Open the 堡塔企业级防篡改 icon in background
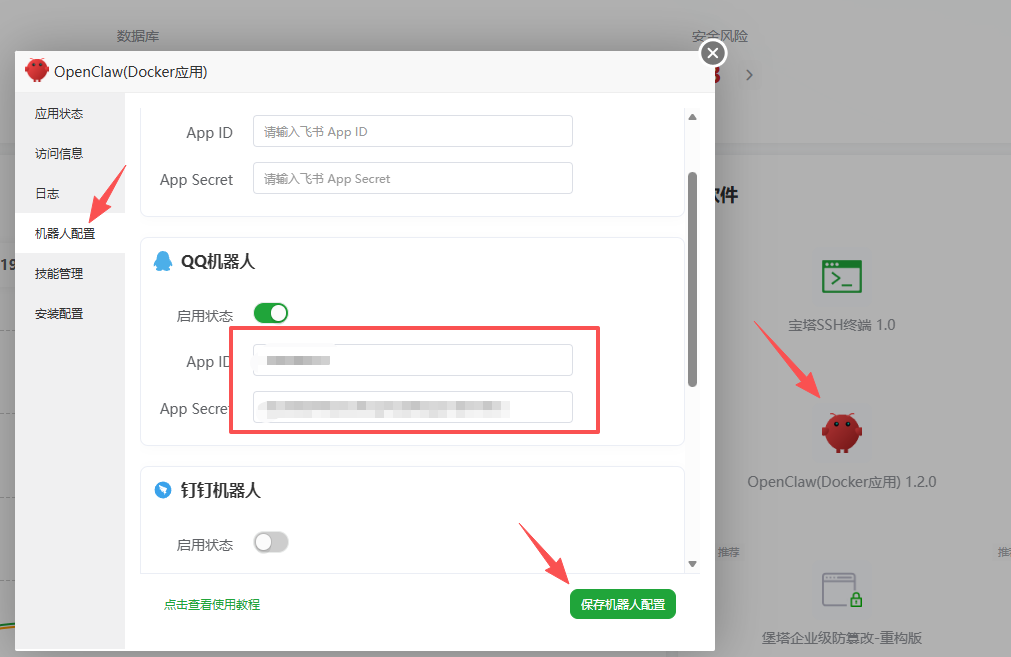Viewport: 1011px width, 657px height. [841, 589]
